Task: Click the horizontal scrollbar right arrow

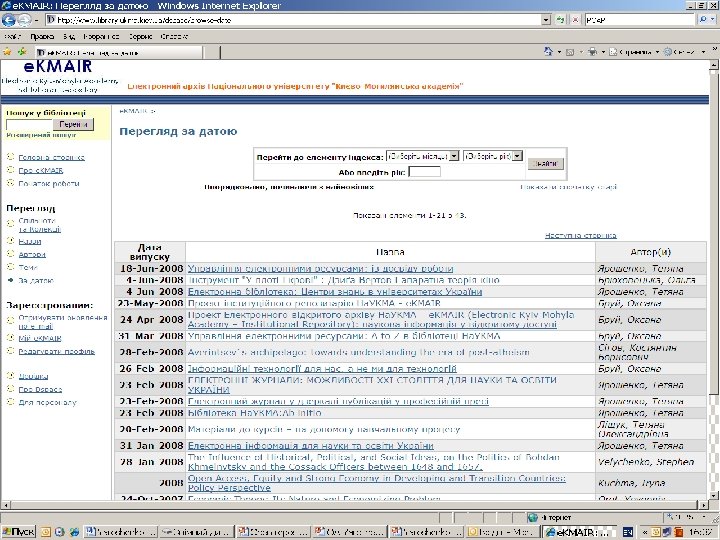Action: point(705,505)
